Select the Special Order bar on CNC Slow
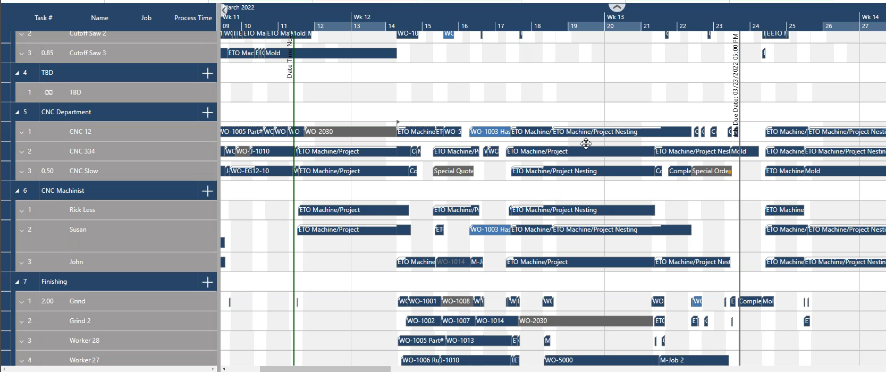886x372 pixels. click(711, 171)
